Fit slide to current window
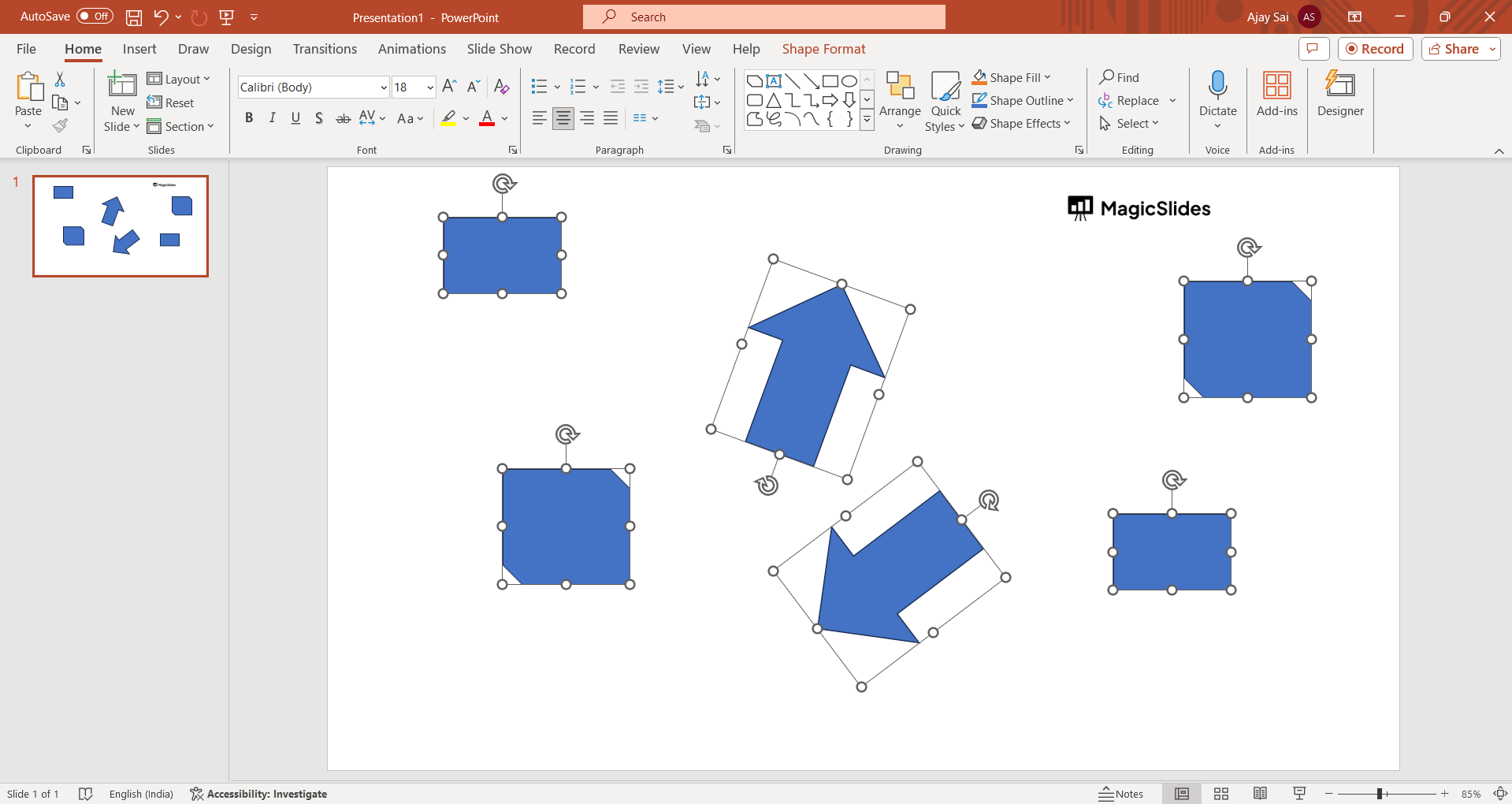The width and height of the screenshot is (1512, 804). 1501,794
